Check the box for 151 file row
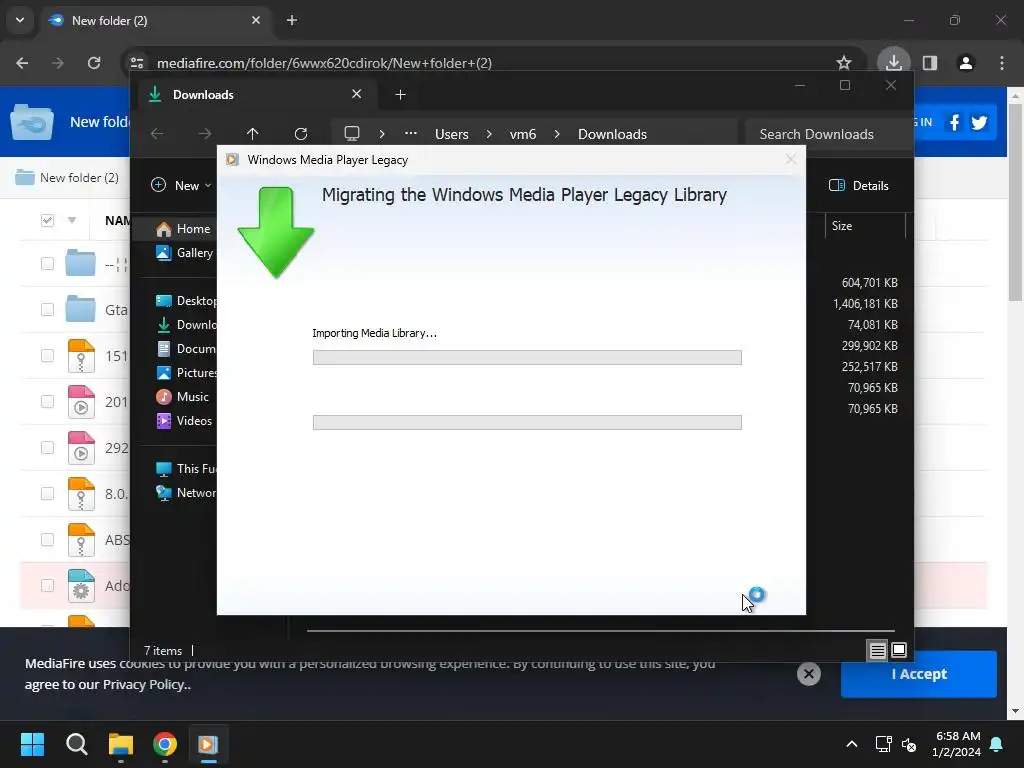Screen dimensions: 1024x768 point(47,355)
